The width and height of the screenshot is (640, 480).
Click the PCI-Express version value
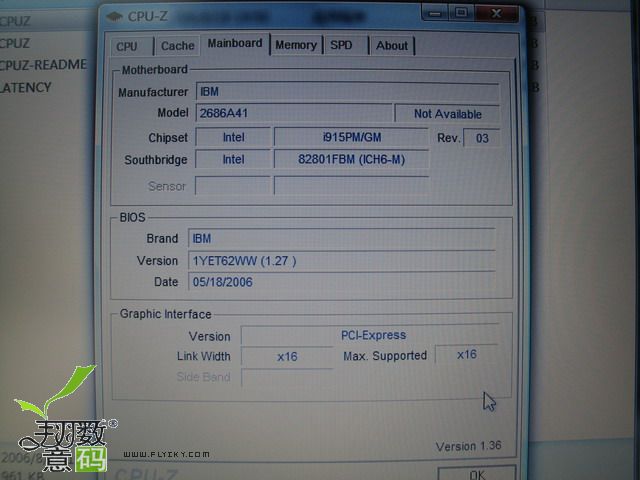click(370, 335)
